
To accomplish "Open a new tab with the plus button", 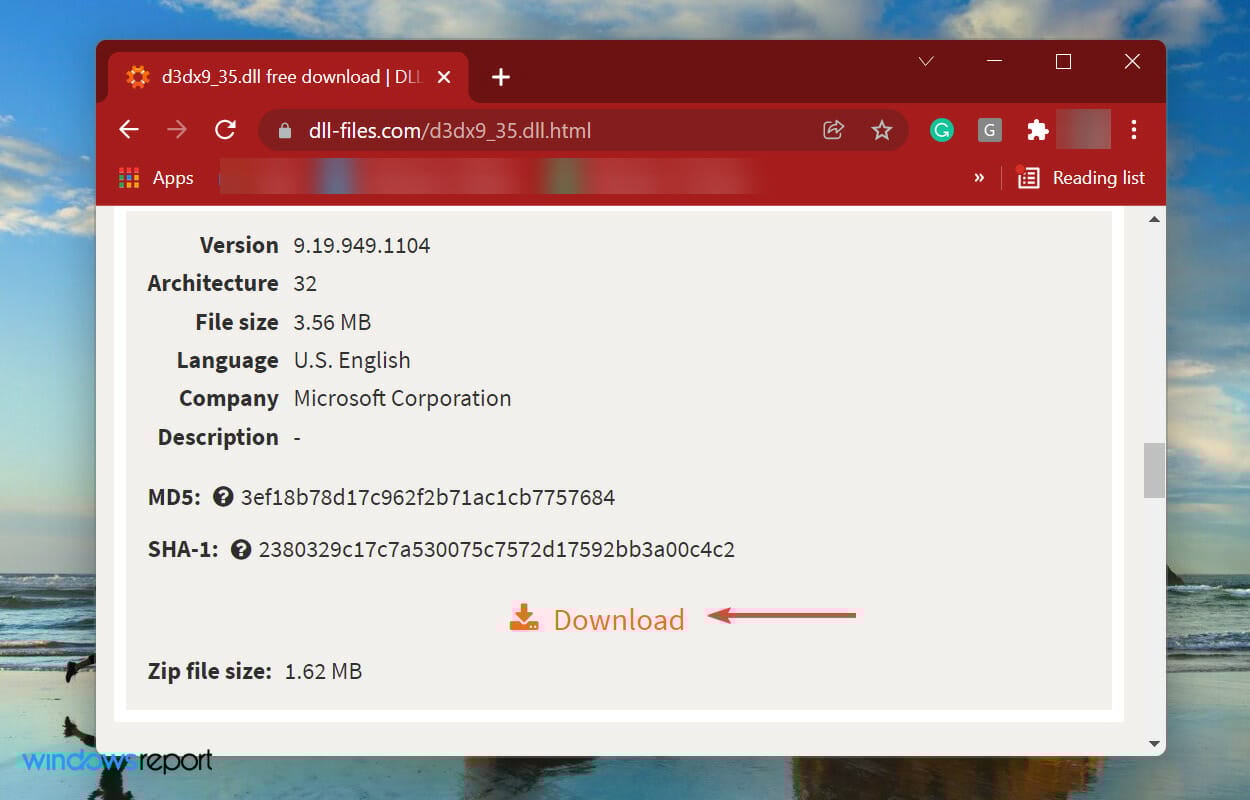I will click(501, 77).
